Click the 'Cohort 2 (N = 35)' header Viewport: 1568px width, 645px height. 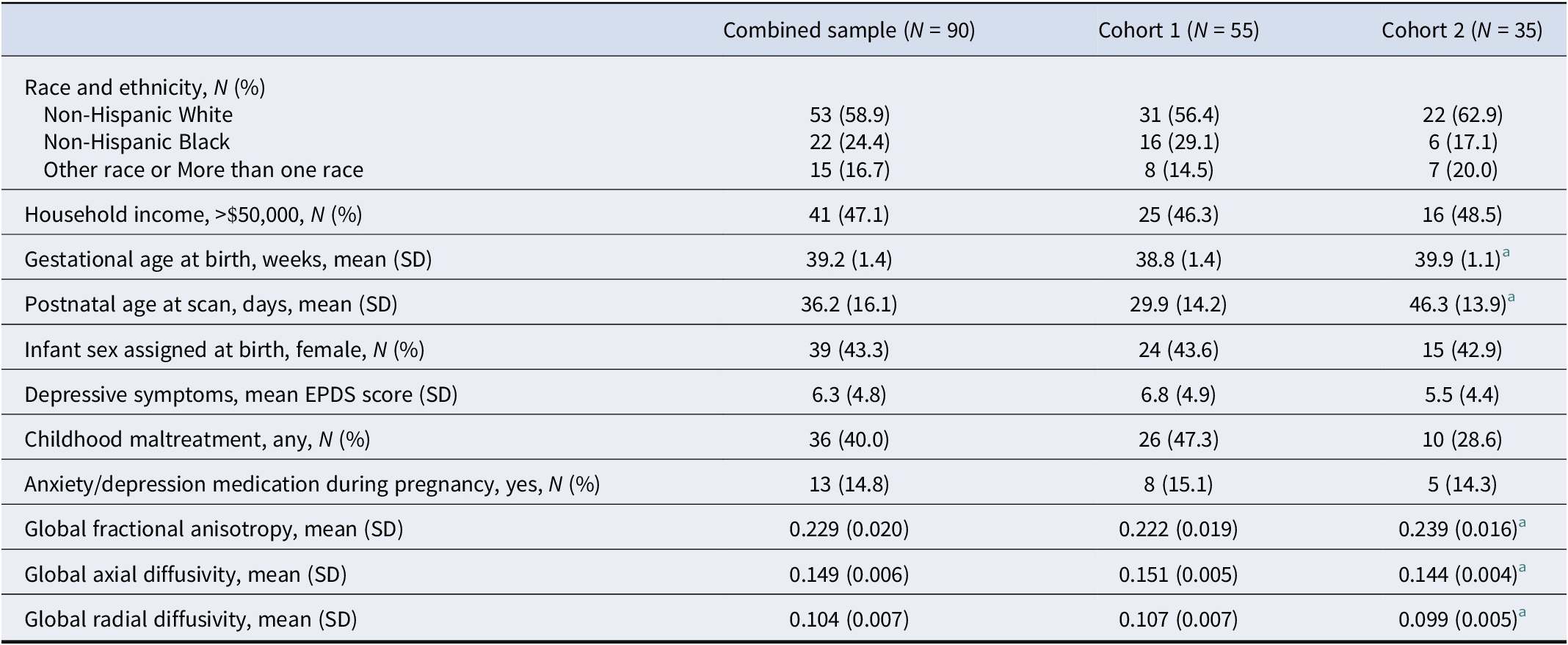pyautogui.click(x=1462, y=30)
